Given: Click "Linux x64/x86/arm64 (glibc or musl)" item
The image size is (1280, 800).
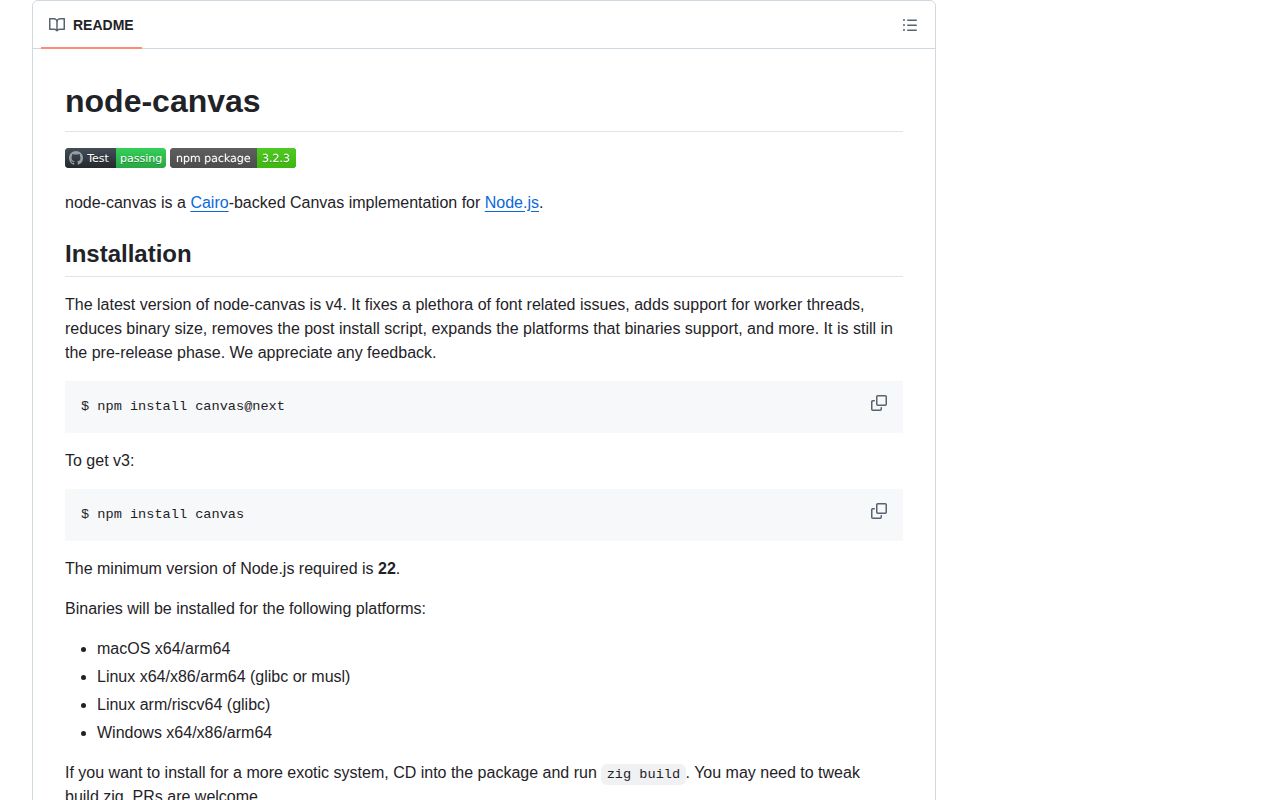Looking at the screenshot, I should [224, 676].
